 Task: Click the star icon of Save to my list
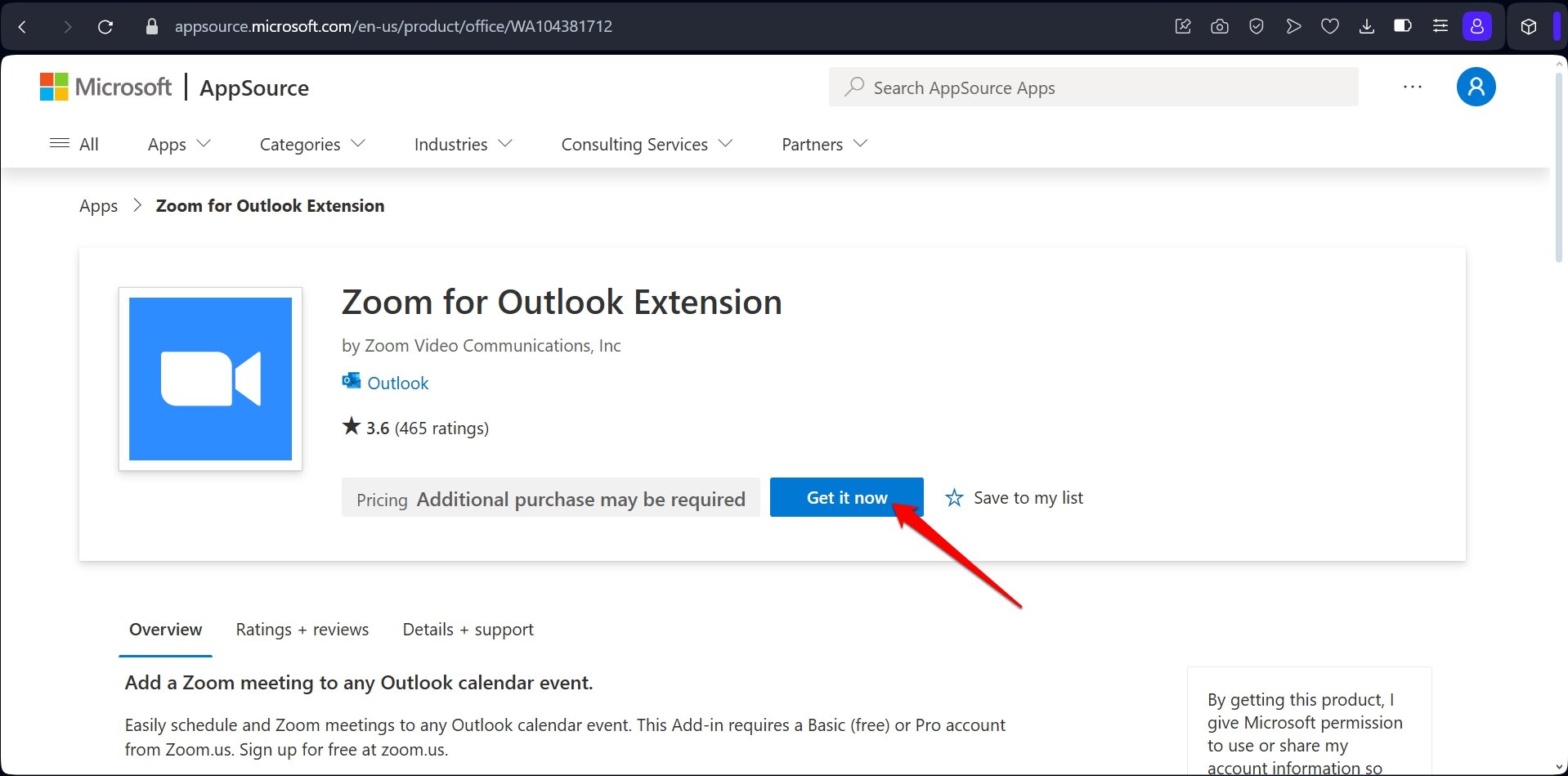coord(954,497)
